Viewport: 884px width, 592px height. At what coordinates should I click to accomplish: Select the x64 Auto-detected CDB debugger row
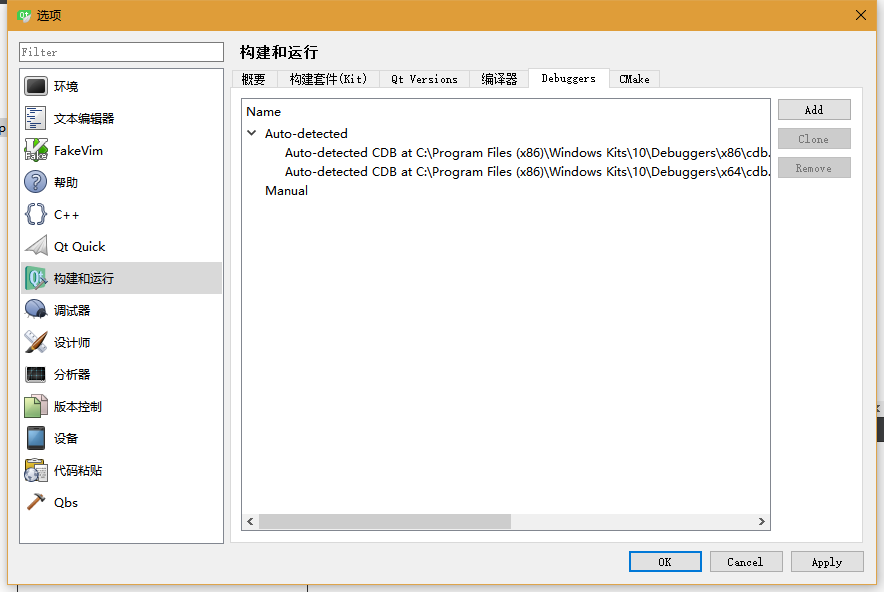coord(527,171)
